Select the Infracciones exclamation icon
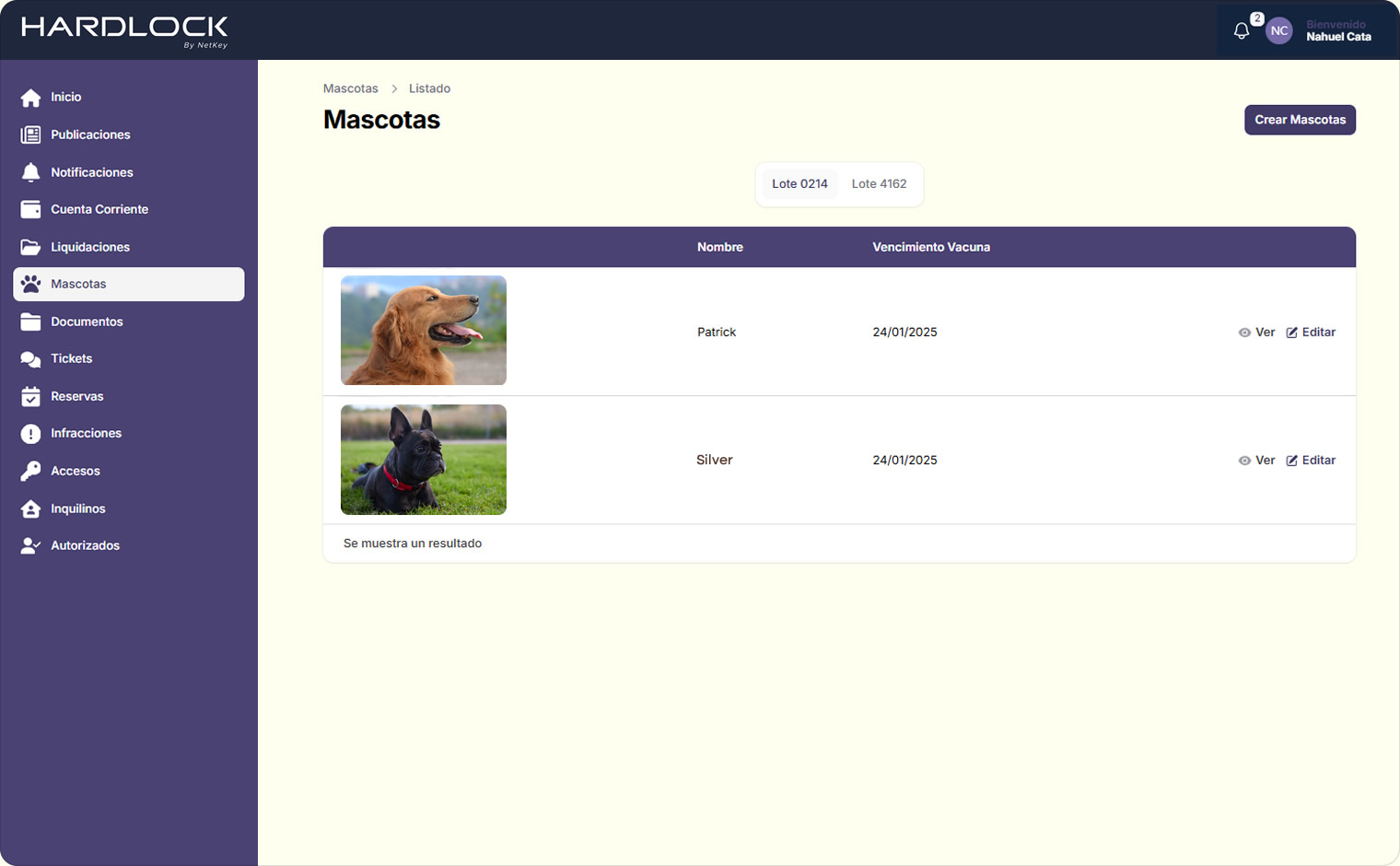Viewport: 1400px width, 866px height. [x=30, y=434]
